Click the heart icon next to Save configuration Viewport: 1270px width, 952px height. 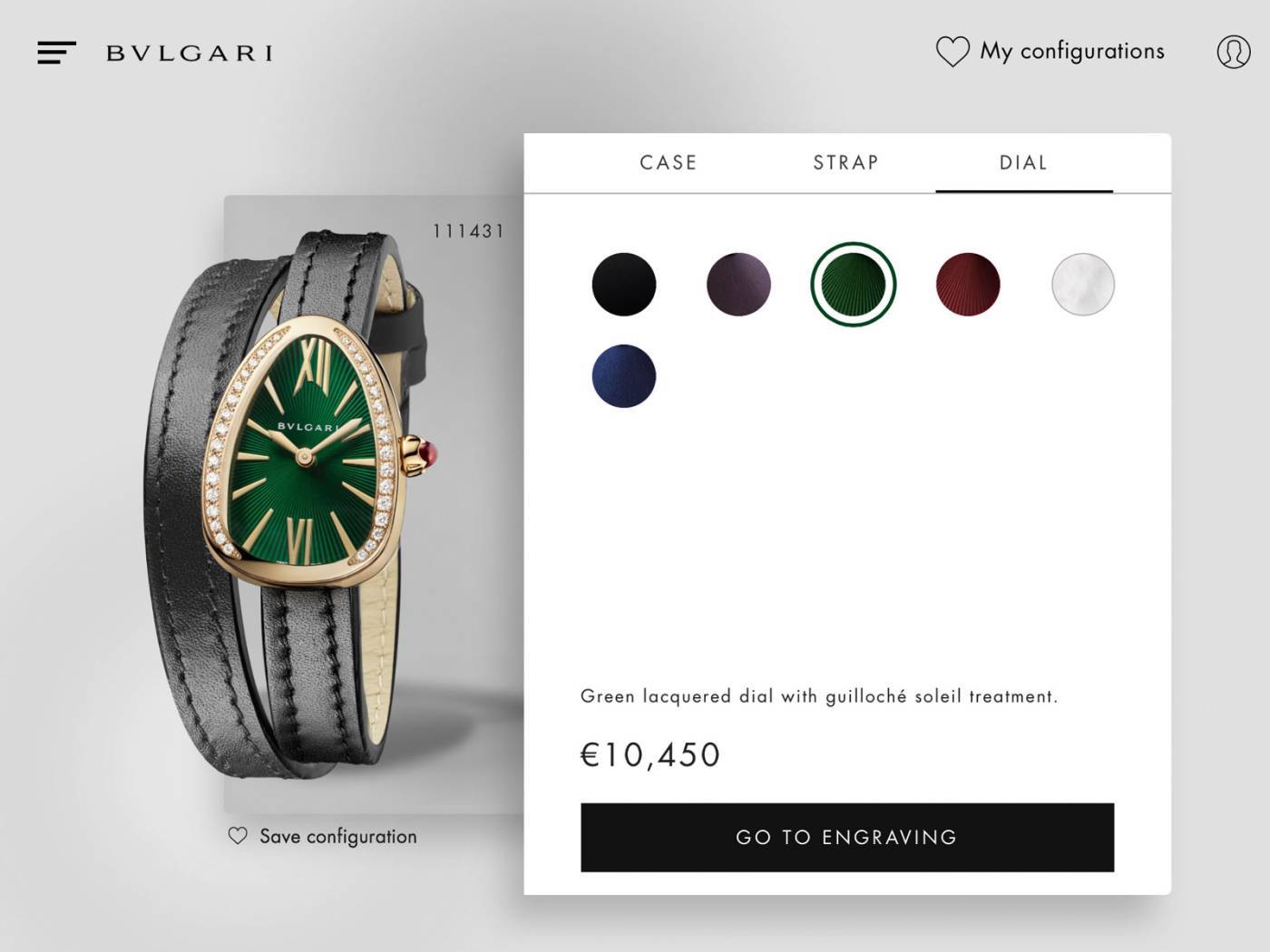[x=238, y=836]
